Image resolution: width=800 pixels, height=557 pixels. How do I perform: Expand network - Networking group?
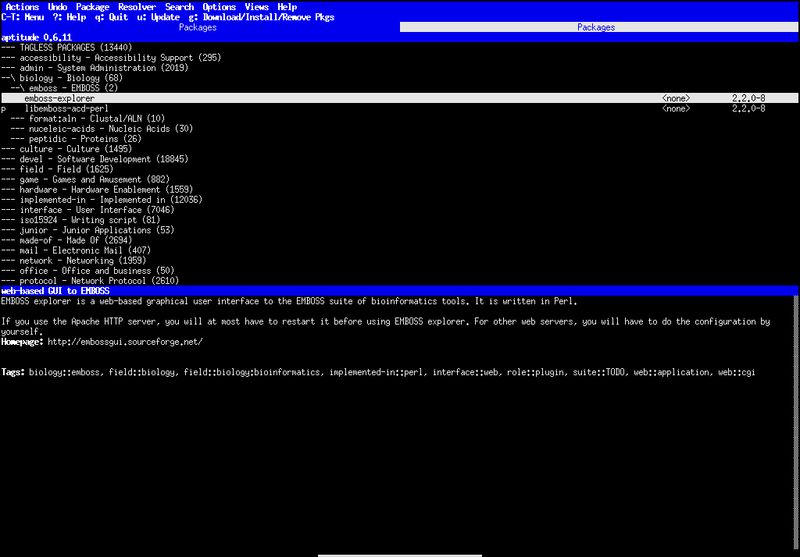point(73,261)
